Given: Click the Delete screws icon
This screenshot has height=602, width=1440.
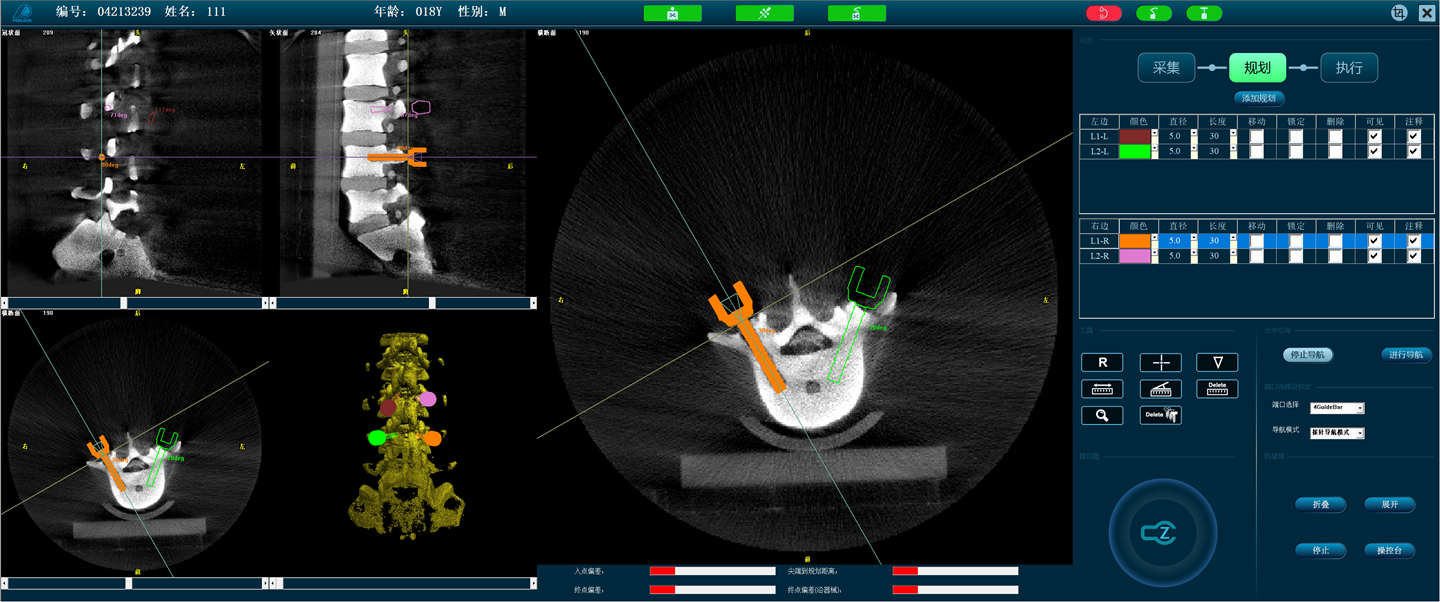Looking at the screenshot, I should click(x=1160, y=415).
